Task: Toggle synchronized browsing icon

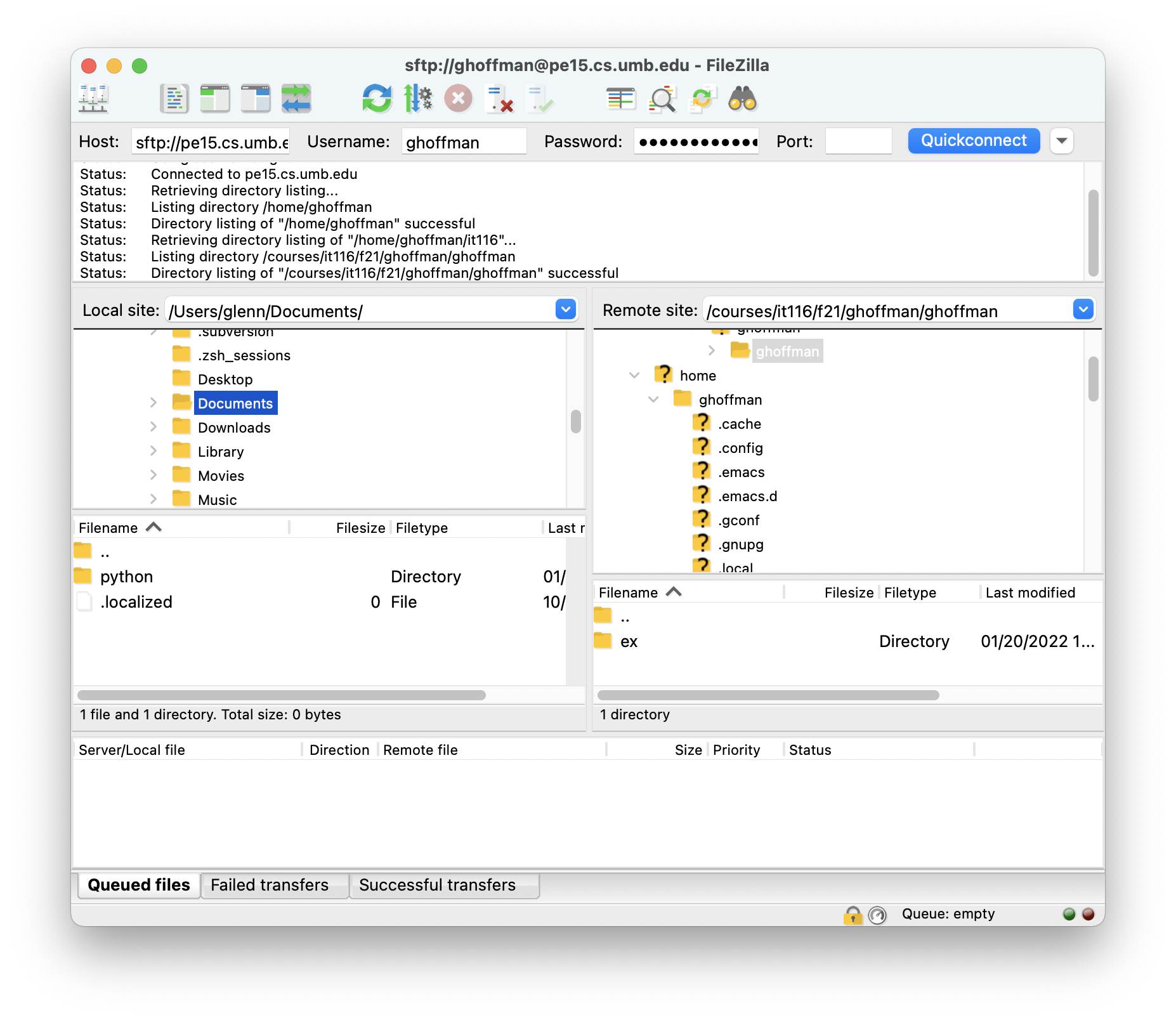Action: 702,100
